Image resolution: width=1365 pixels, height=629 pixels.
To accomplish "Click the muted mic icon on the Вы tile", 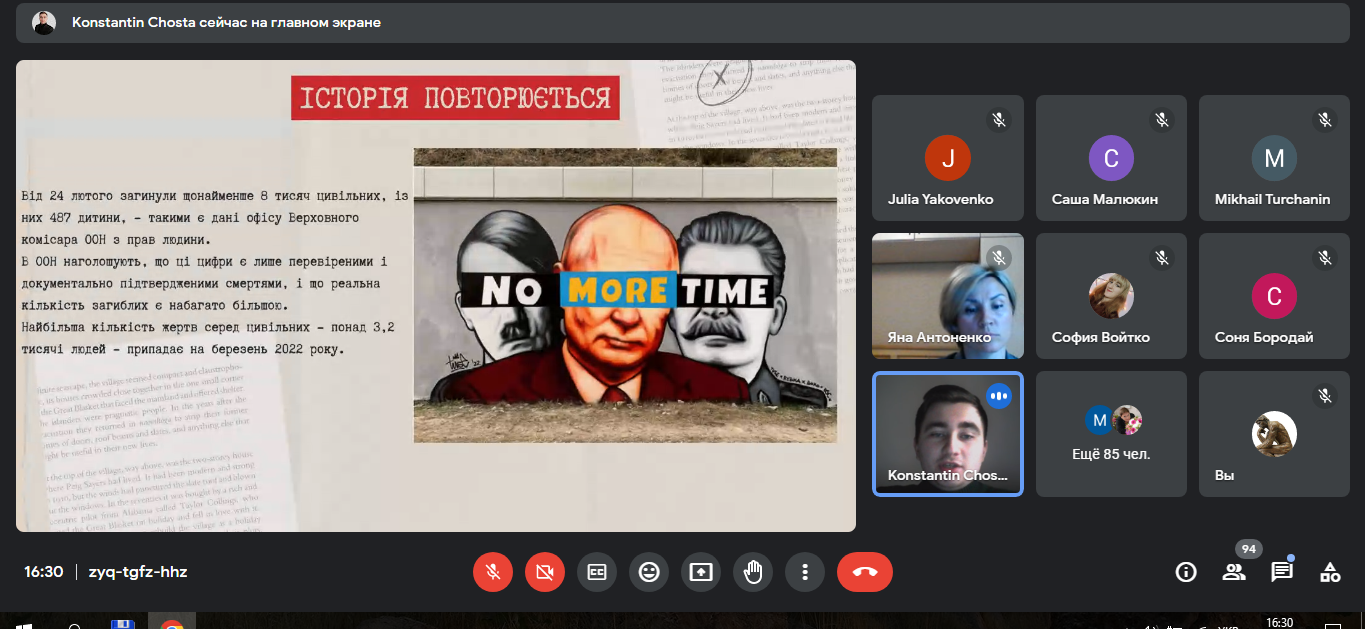I will 1324,396.
